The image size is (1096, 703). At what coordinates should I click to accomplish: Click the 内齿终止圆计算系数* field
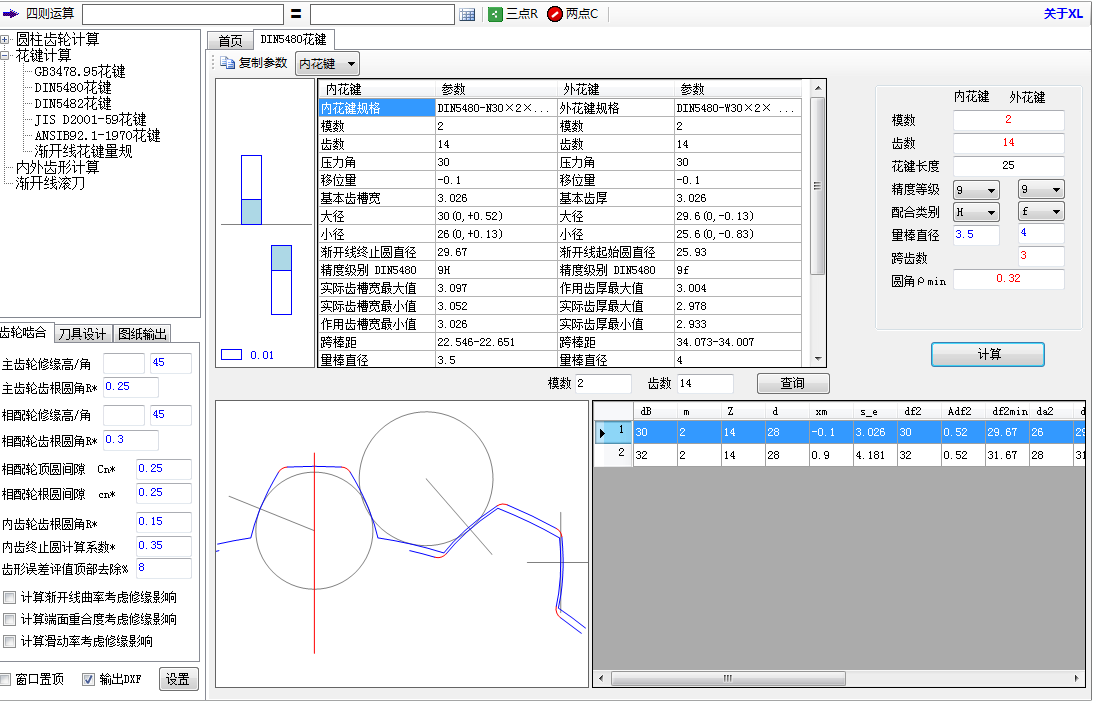click(x=164, y=546)
